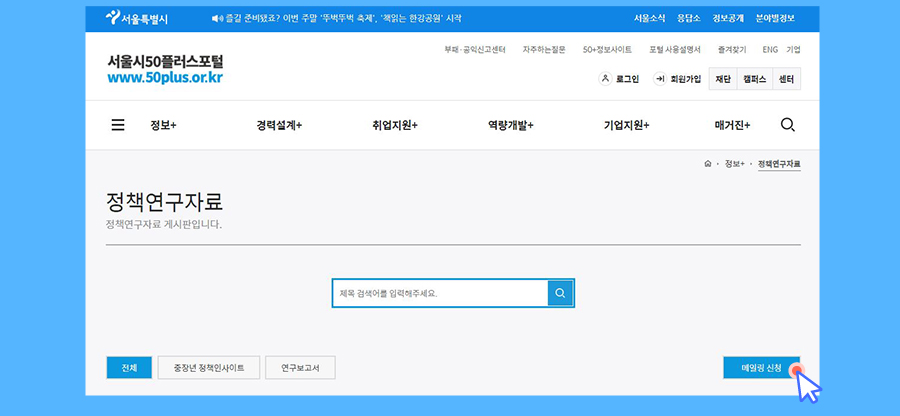
Task: Click the 센터 button
Action: (786, 79)
